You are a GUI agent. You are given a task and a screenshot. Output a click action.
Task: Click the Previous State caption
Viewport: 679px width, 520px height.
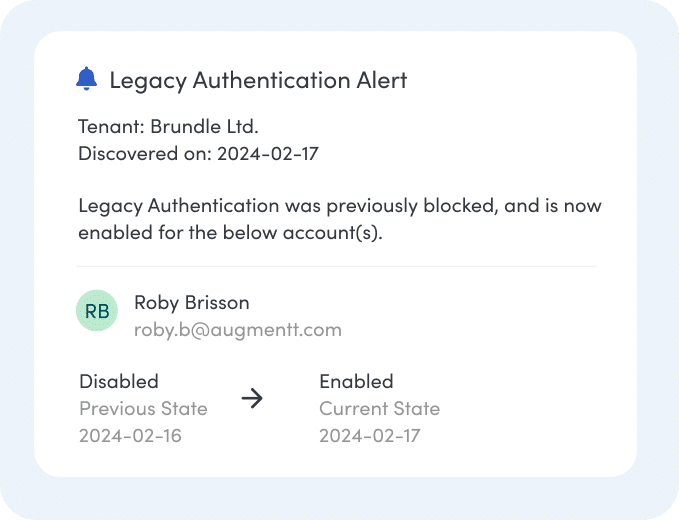pos(143,409)
